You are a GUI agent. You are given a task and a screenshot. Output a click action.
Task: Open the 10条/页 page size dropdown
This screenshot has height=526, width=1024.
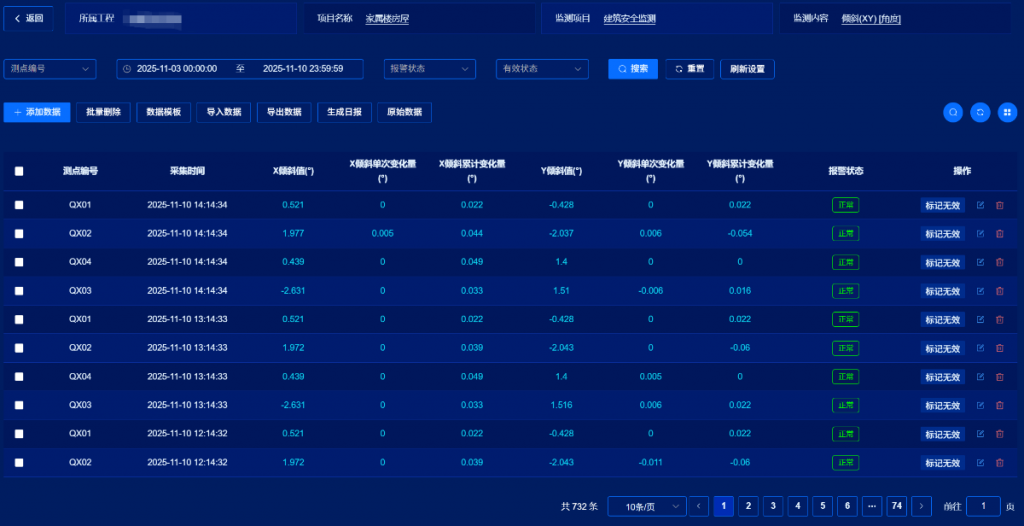[647, 506]
